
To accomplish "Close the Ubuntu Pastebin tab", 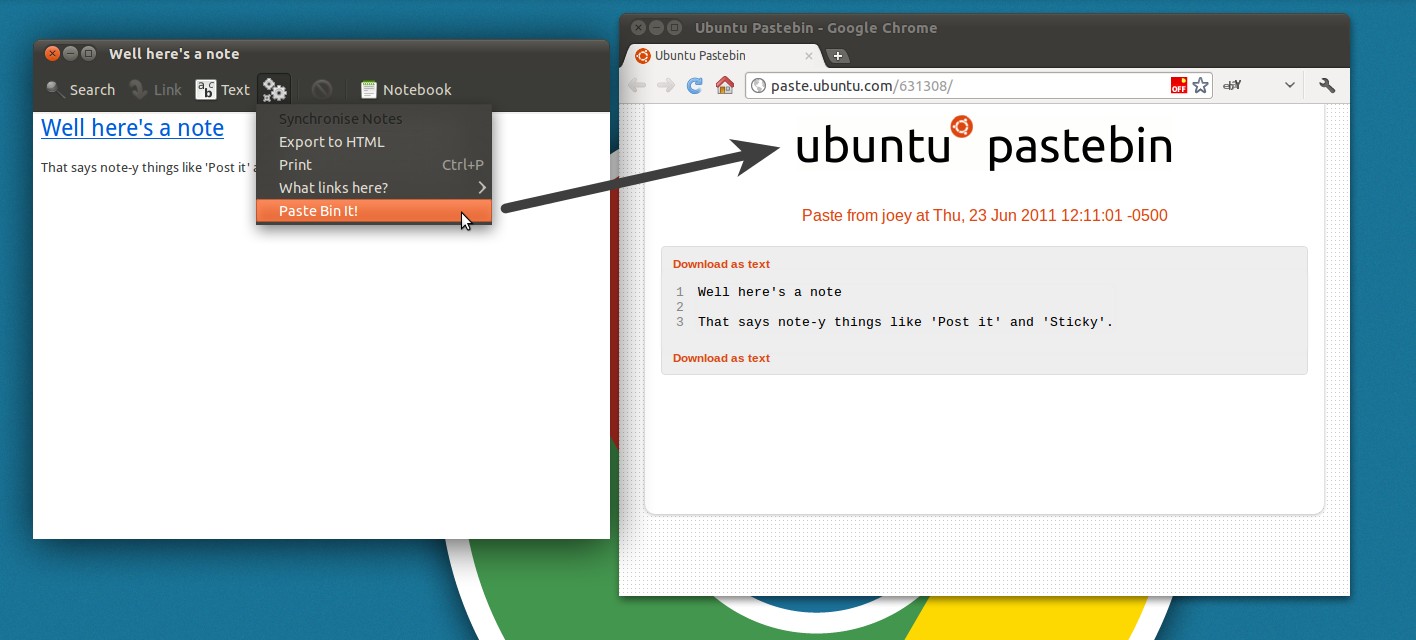I will coord(809,56).
